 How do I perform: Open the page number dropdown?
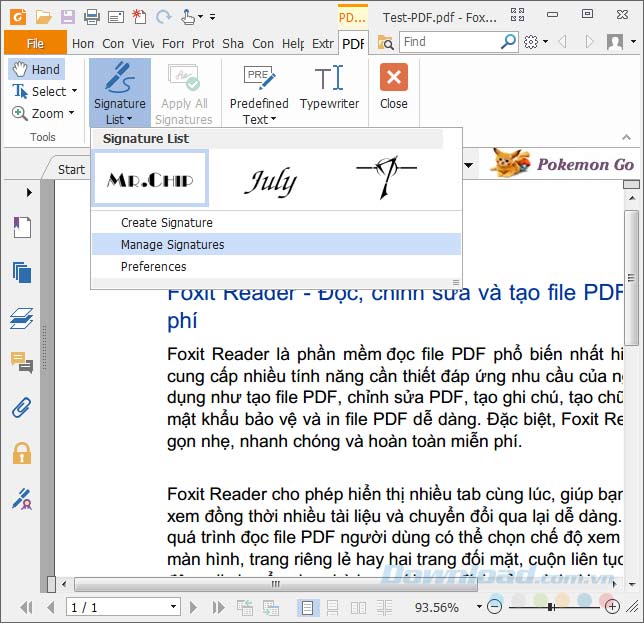[x=173, y=607]
